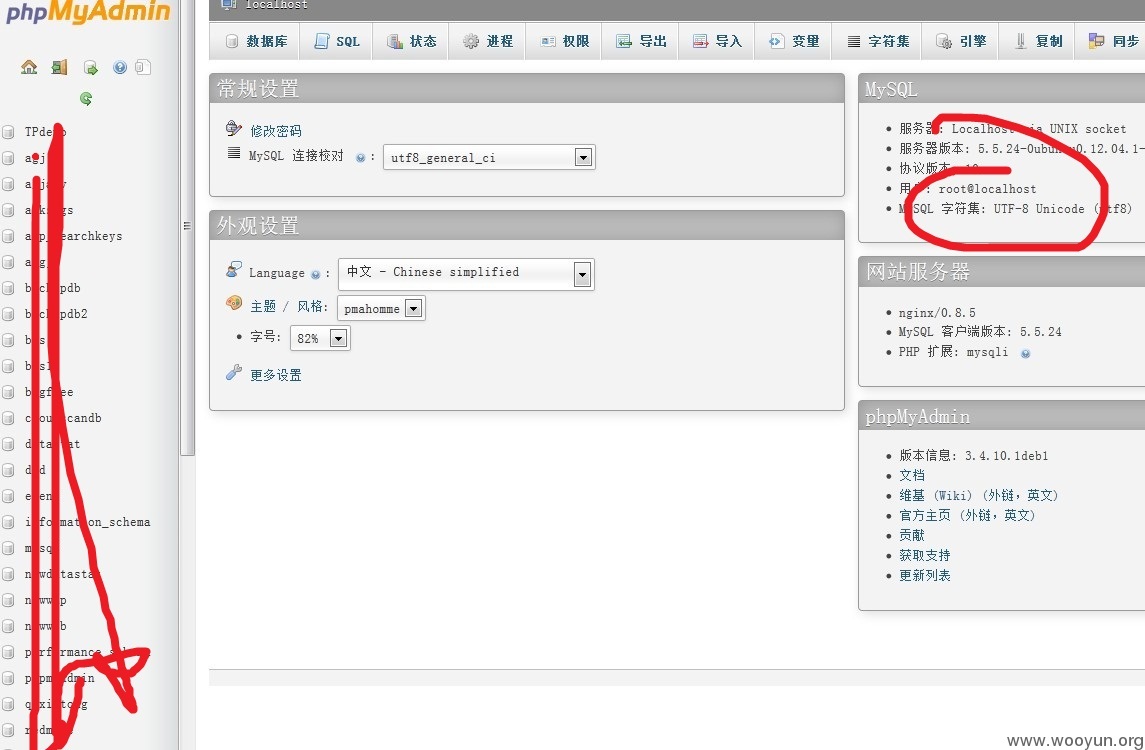
Task: Open the 82% font size dropdown
Action: point(320,338)
